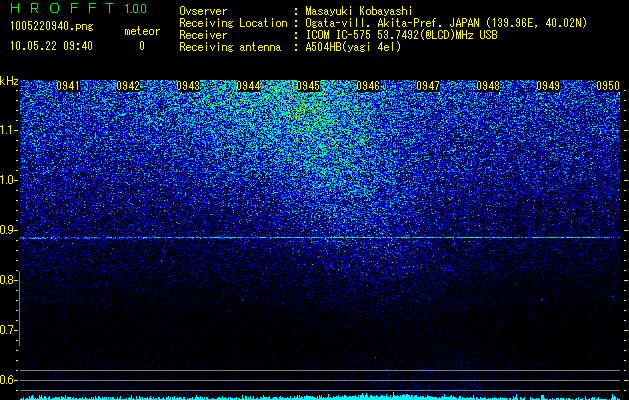The width and height of the screenshot is (629, 400).
Task: Click the 0943 time marker
Action: (x=188, y=86)
